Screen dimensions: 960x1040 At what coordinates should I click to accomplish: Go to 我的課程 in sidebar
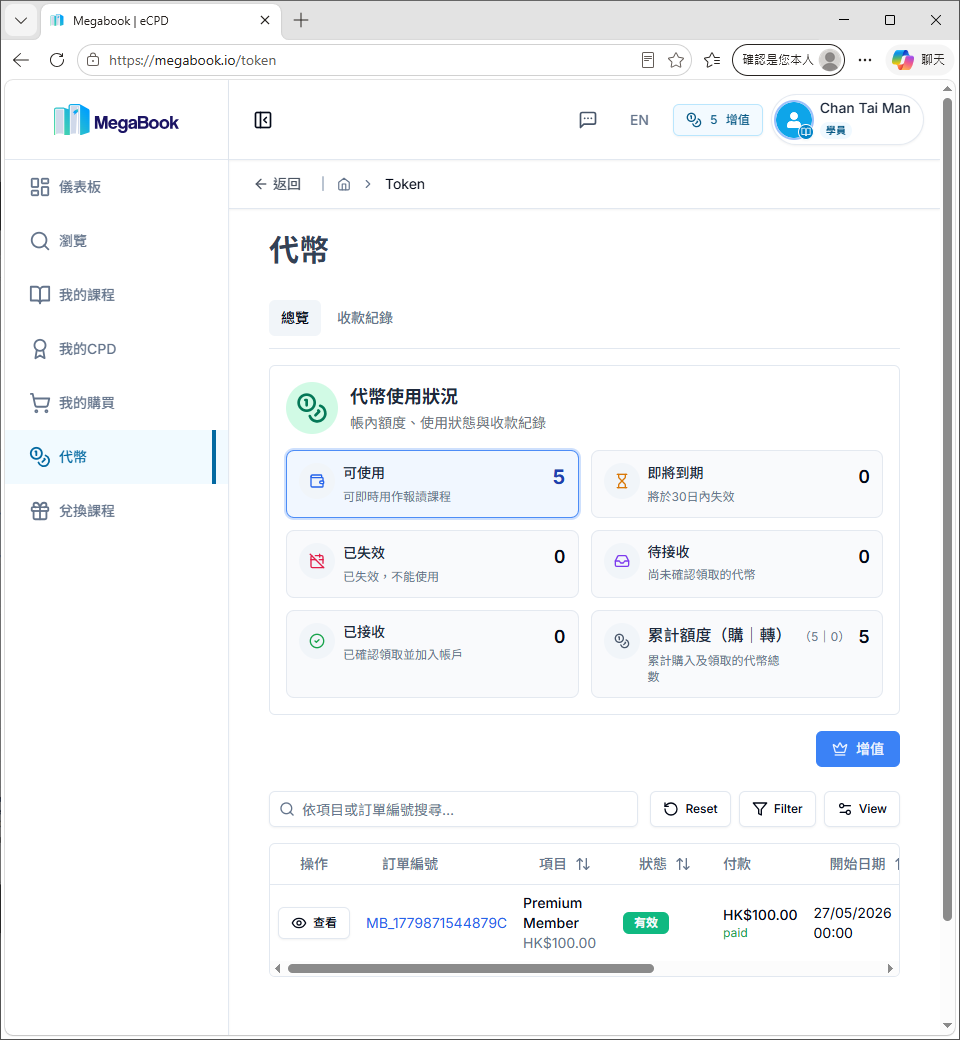click(x=116, y=294)
